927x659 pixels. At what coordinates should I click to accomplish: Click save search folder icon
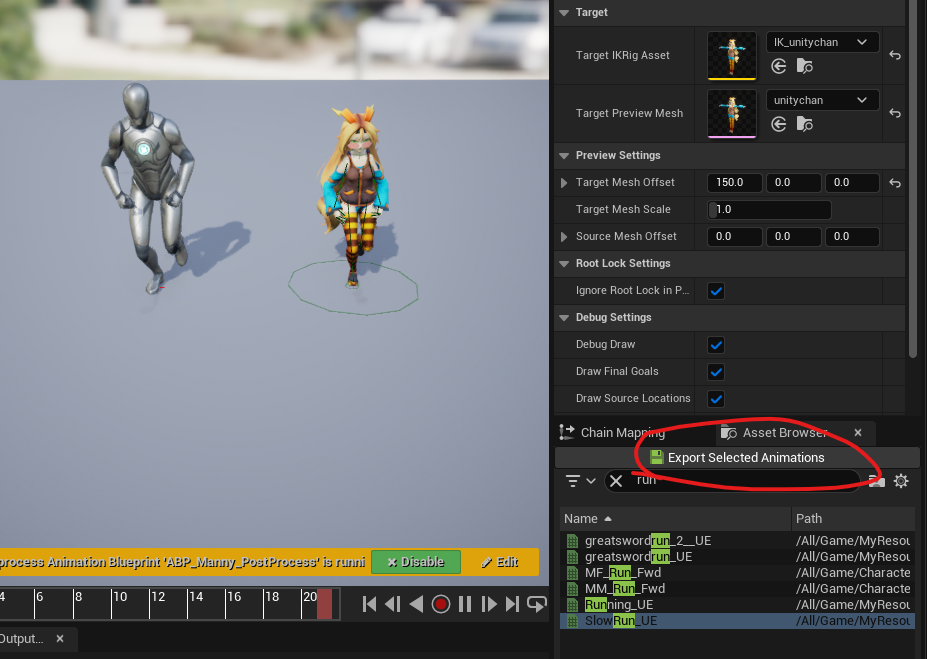[x=876, y=481]
